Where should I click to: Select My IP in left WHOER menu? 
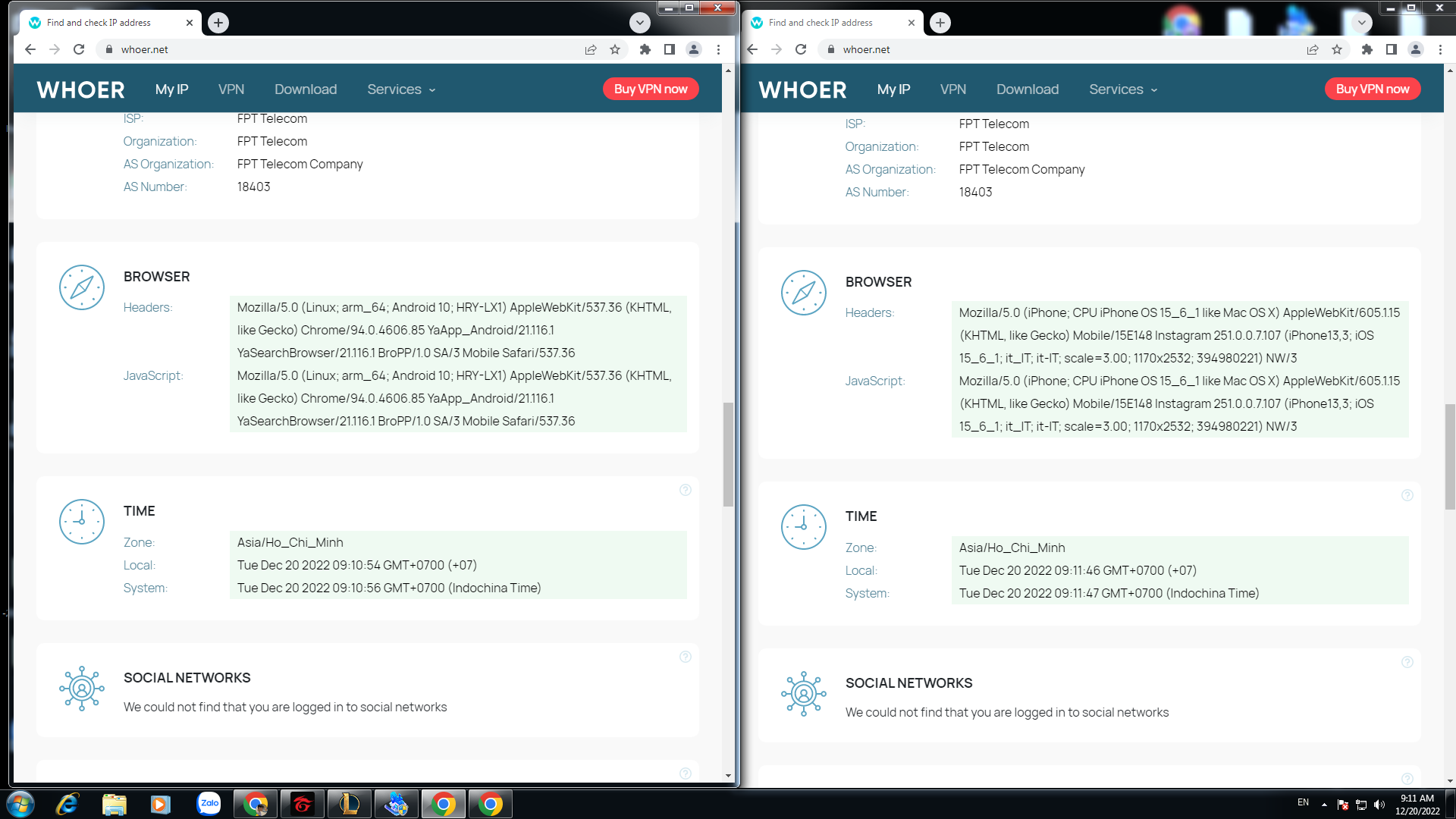[171, 89]
